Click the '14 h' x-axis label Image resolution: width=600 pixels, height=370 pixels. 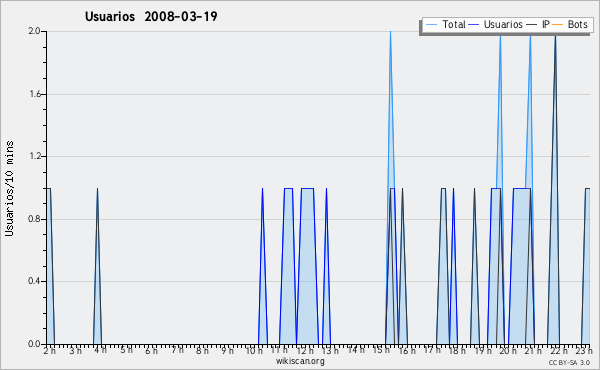pos(355,350)
